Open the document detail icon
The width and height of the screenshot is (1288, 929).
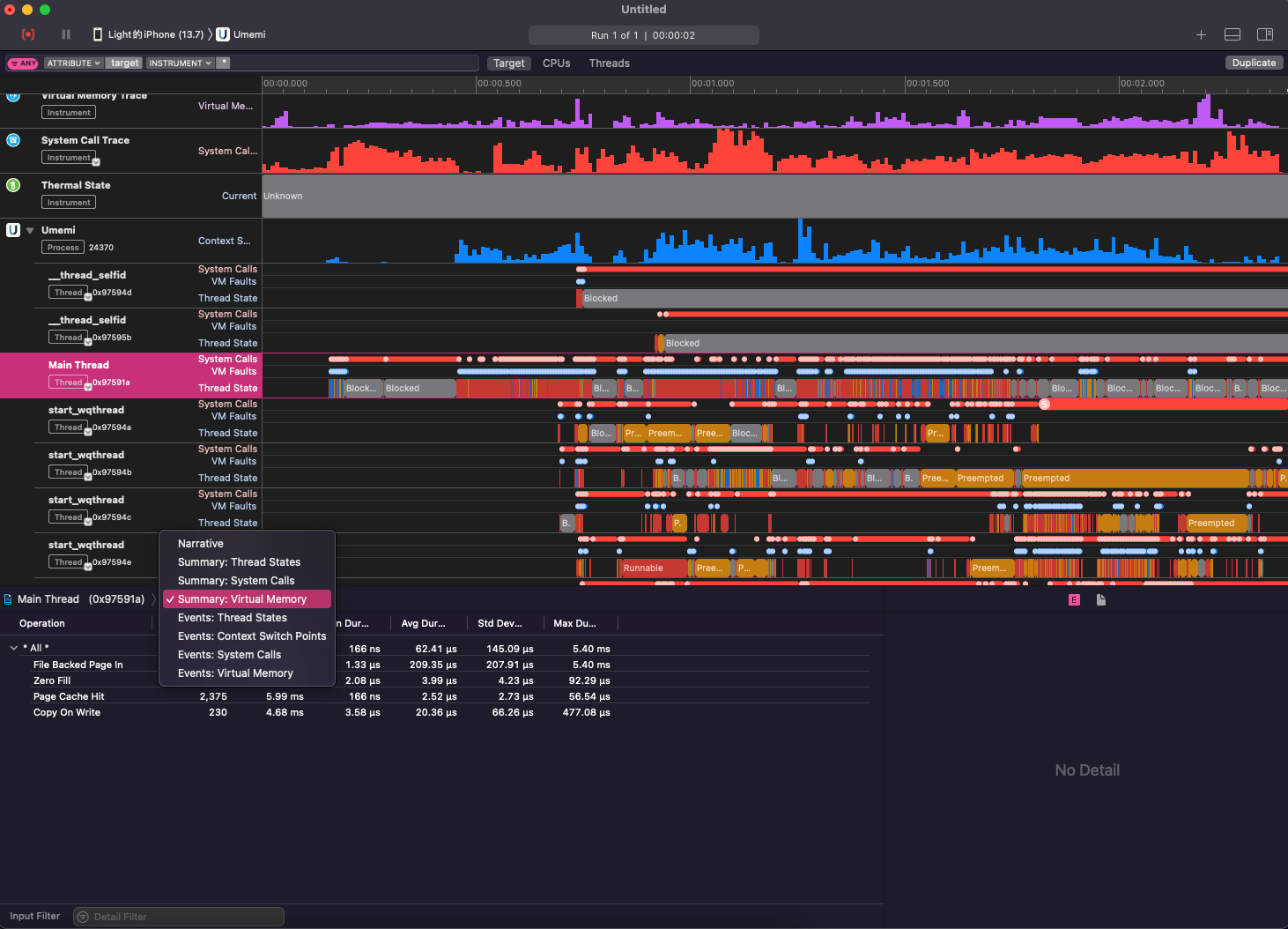coord(1101,599)
